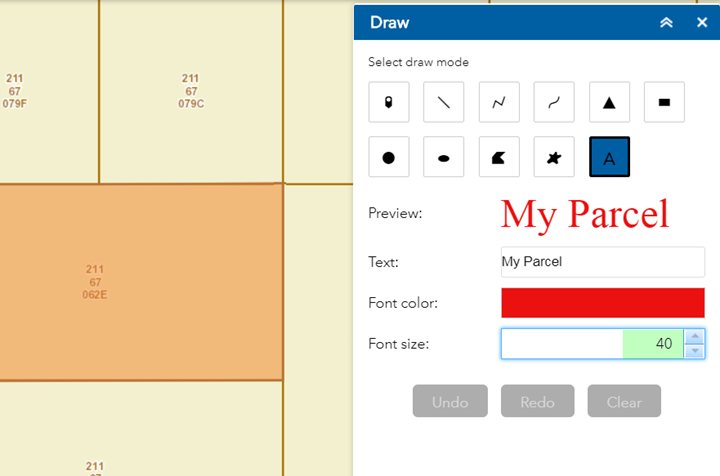Select the Line draw tool
This screenshot has height=476, width=720.
click(444, 102)
